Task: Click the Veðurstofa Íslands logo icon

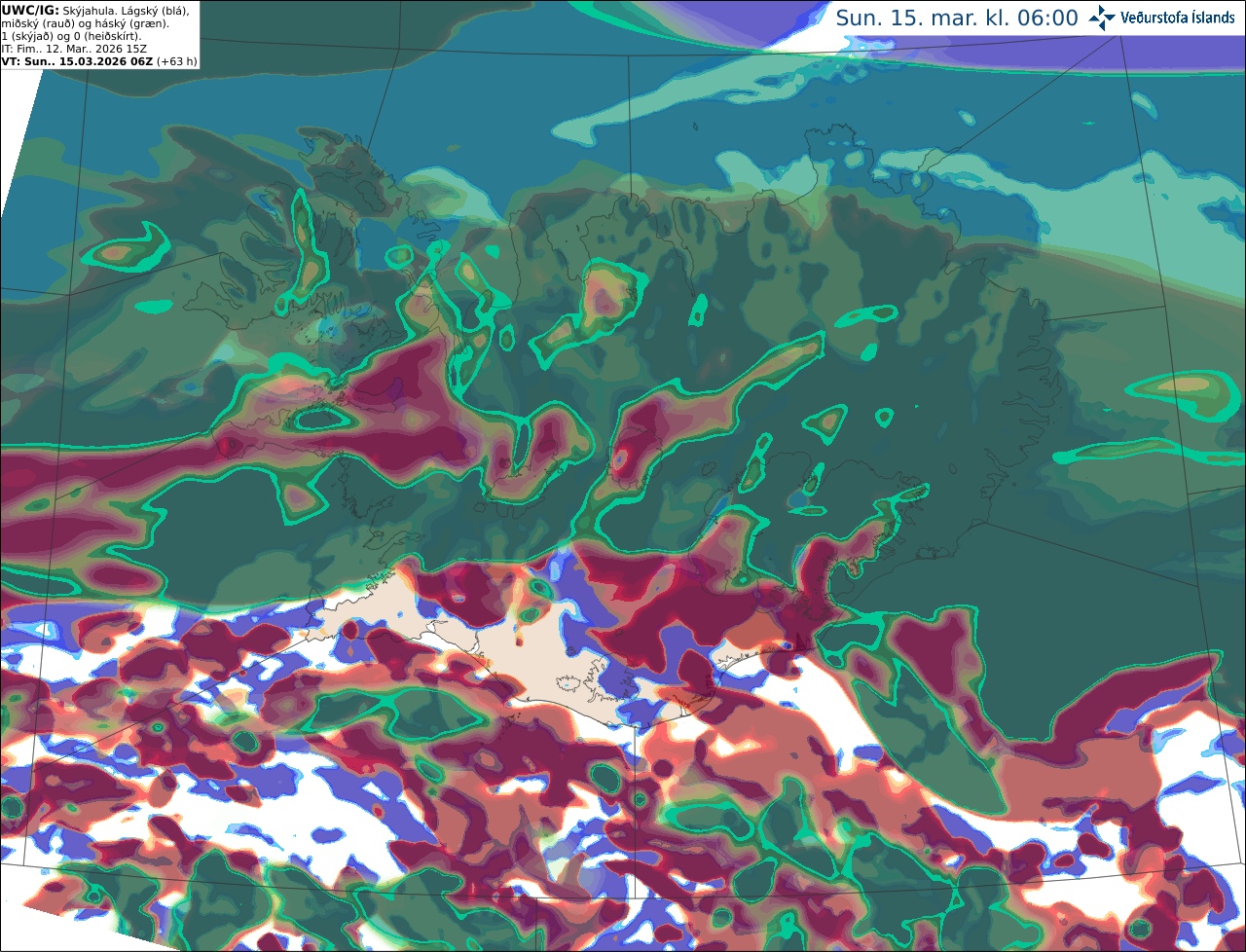Action: [1102, 18]
